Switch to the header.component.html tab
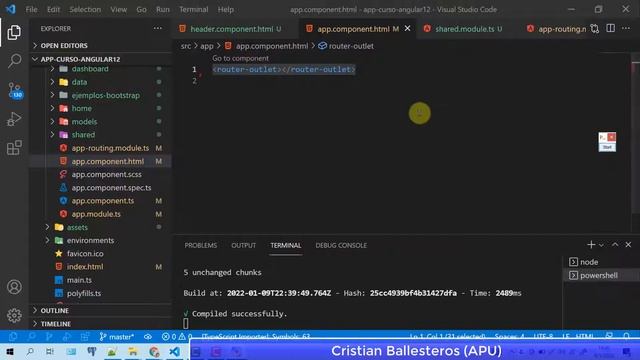This screenshot has width=640, height=360. click(231, 29)
